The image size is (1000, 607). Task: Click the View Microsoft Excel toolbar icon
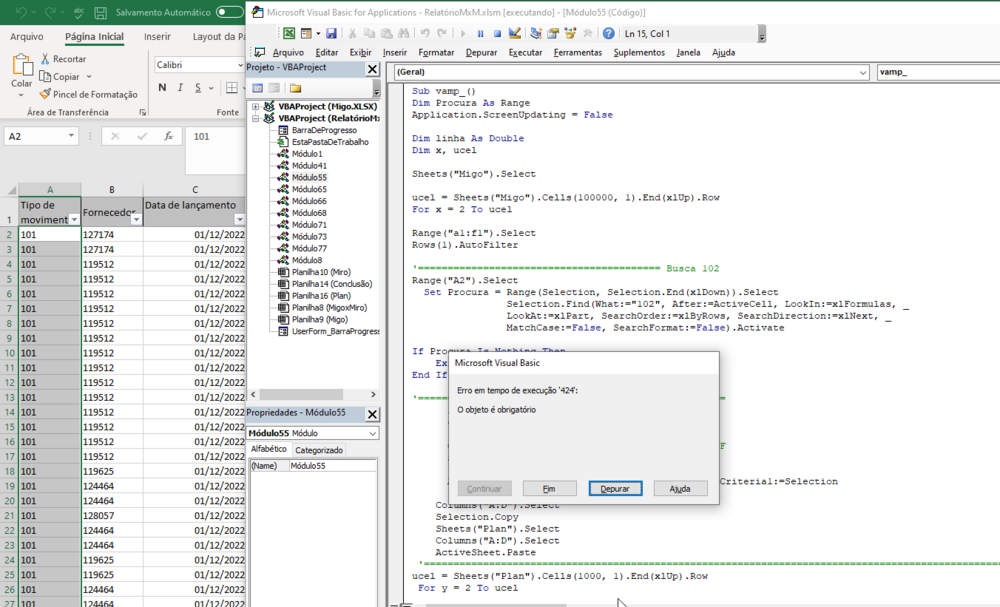[x=289, y=34]
